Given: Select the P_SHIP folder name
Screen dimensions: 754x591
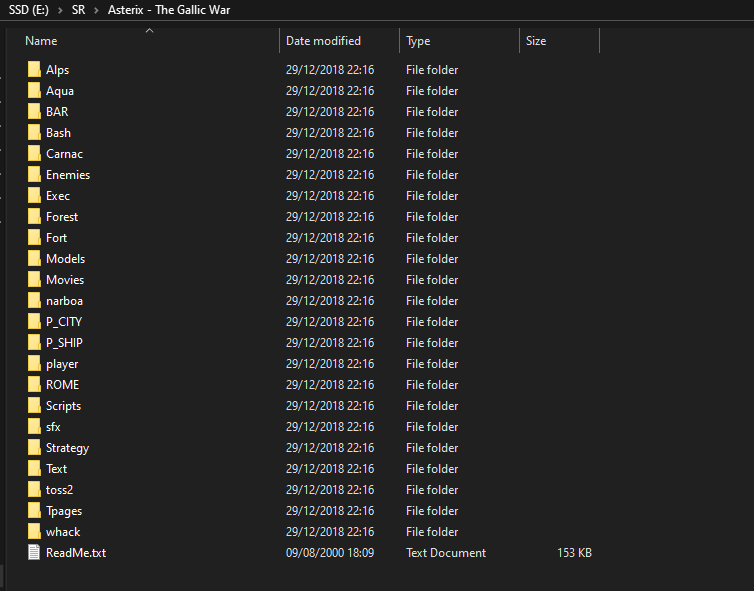Looking at the screenshot, I should [x=64, y=343].
